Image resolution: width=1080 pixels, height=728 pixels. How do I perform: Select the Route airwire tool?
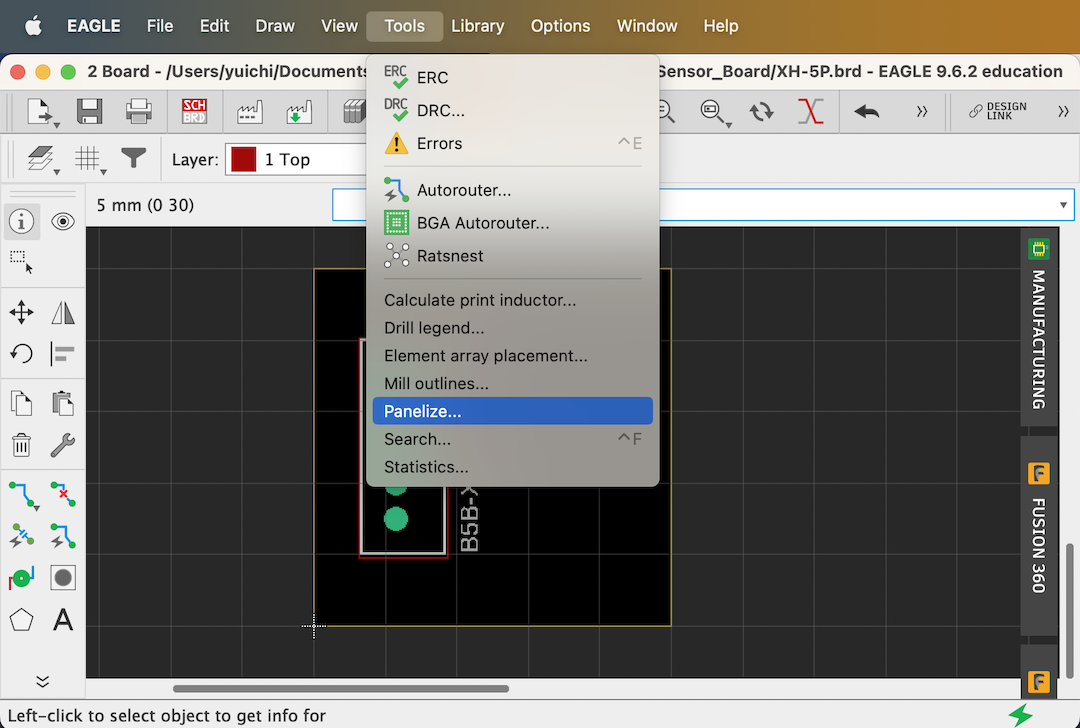pos(23,495)
